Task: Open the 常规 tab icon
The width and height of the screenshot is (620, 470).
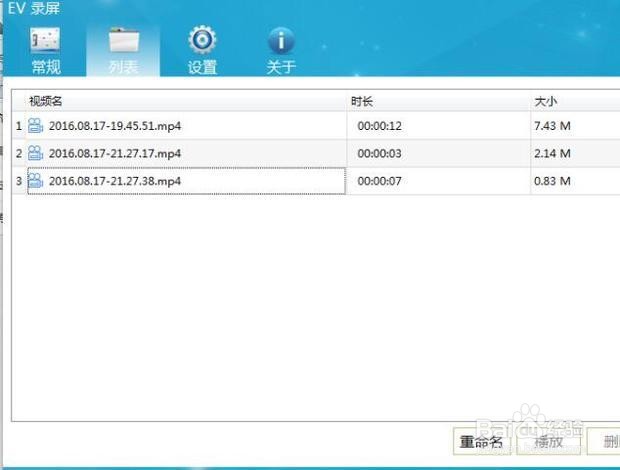Action: click(x=45, y=40)
